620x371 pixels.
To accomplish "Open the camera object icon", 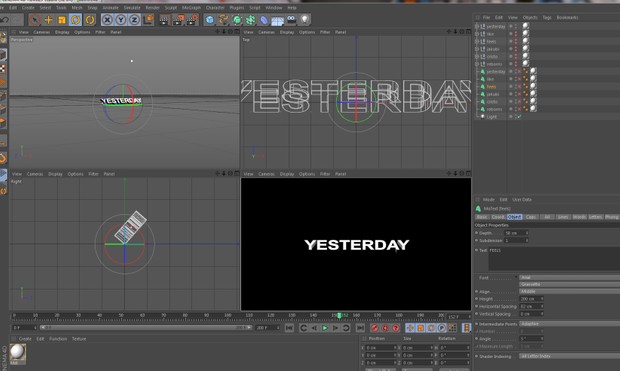I will [291, 19].
